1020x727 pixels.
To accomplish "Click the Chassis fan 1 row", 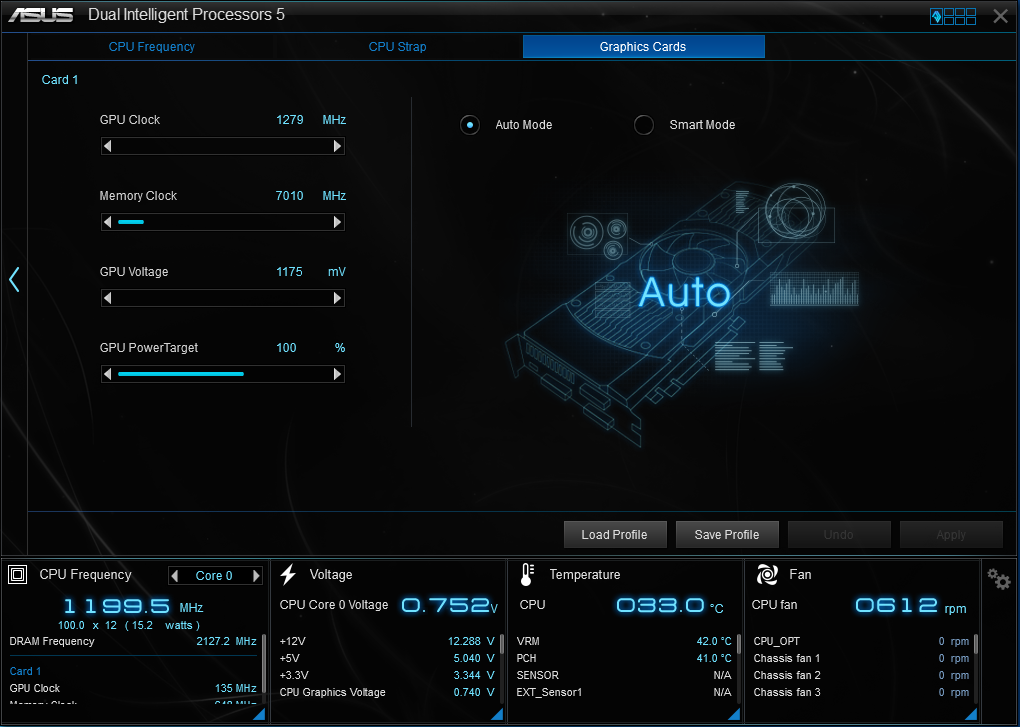I will point(861,658).
